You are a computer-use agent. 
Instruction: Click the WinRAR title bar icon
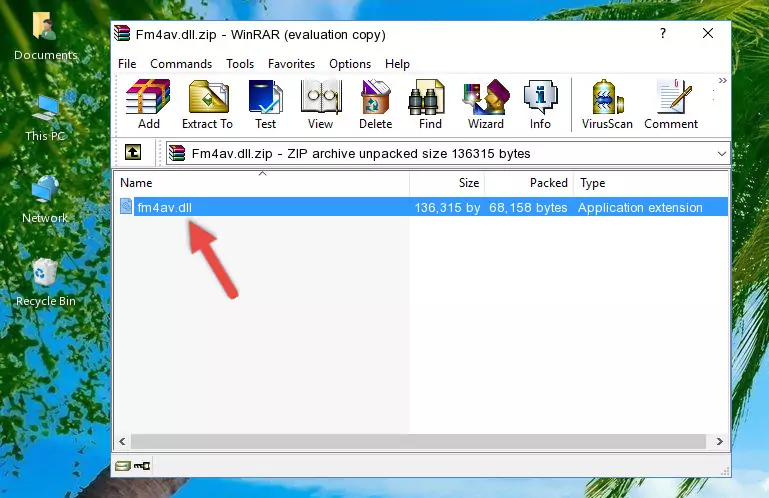[122, 34]
